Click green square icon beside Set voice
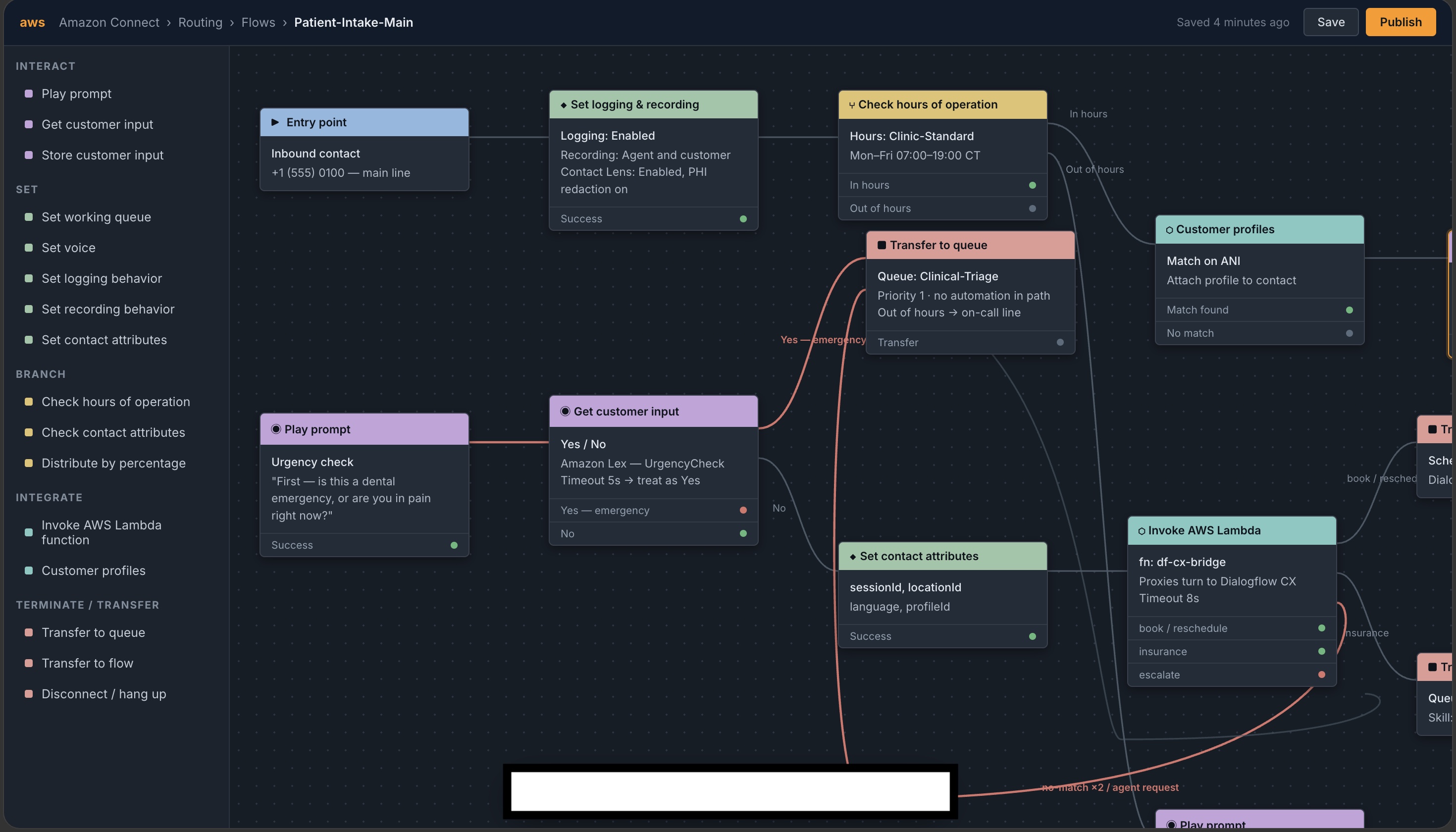 pos(29,248)
